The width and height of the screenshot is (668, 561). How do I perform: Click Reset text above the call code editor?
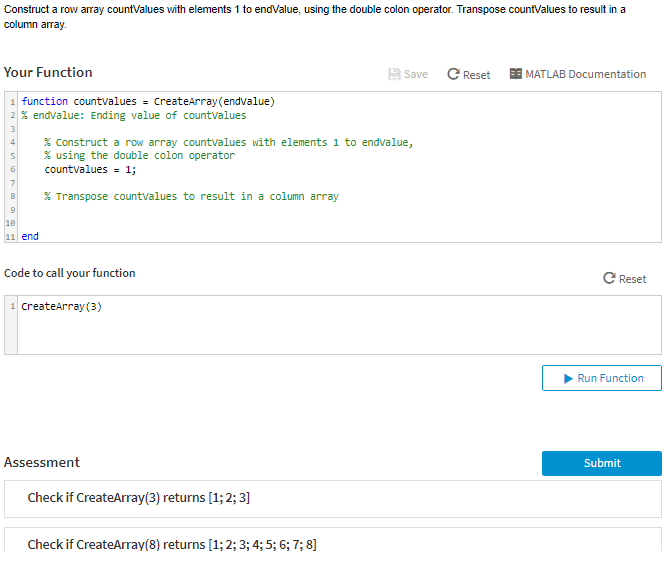click(x=633, y=279)
